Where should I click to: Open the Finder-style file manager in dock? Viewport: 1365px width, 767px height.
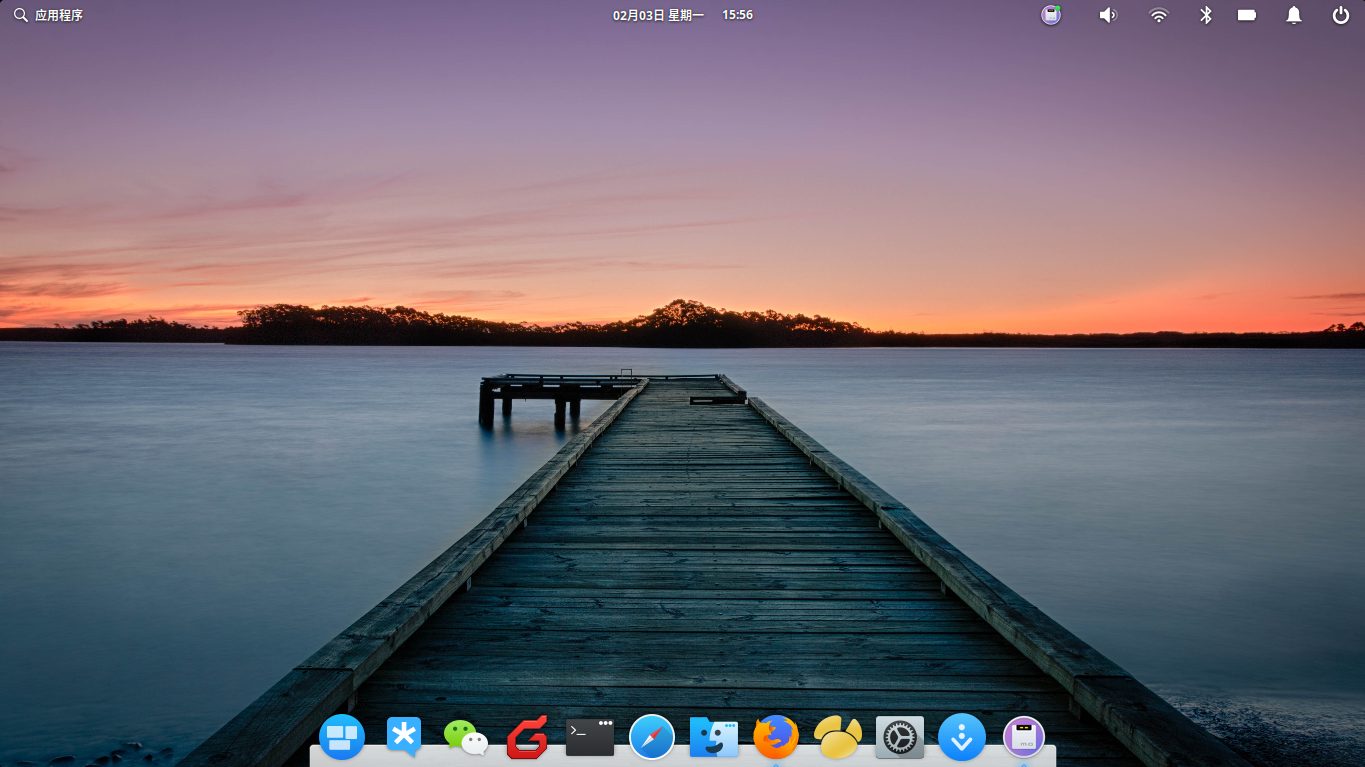coord(714,738)
